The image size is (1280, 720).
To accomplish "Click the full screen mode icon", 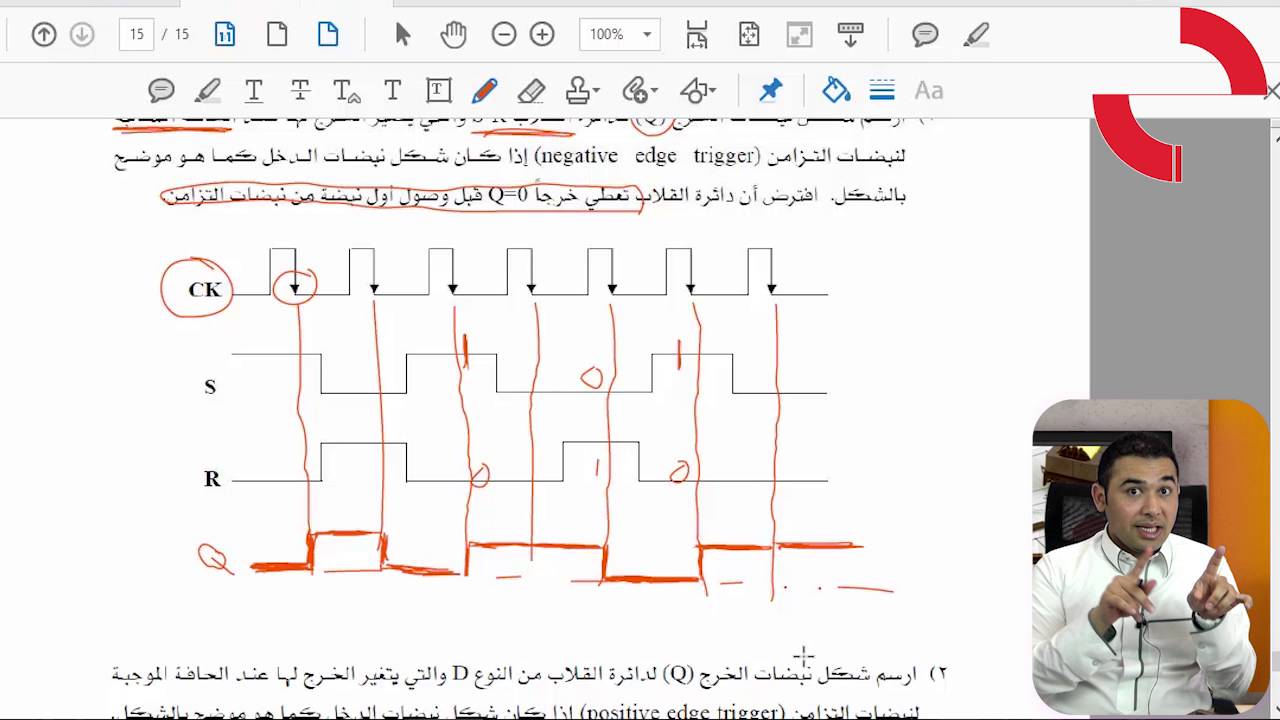I will point(799,35).
